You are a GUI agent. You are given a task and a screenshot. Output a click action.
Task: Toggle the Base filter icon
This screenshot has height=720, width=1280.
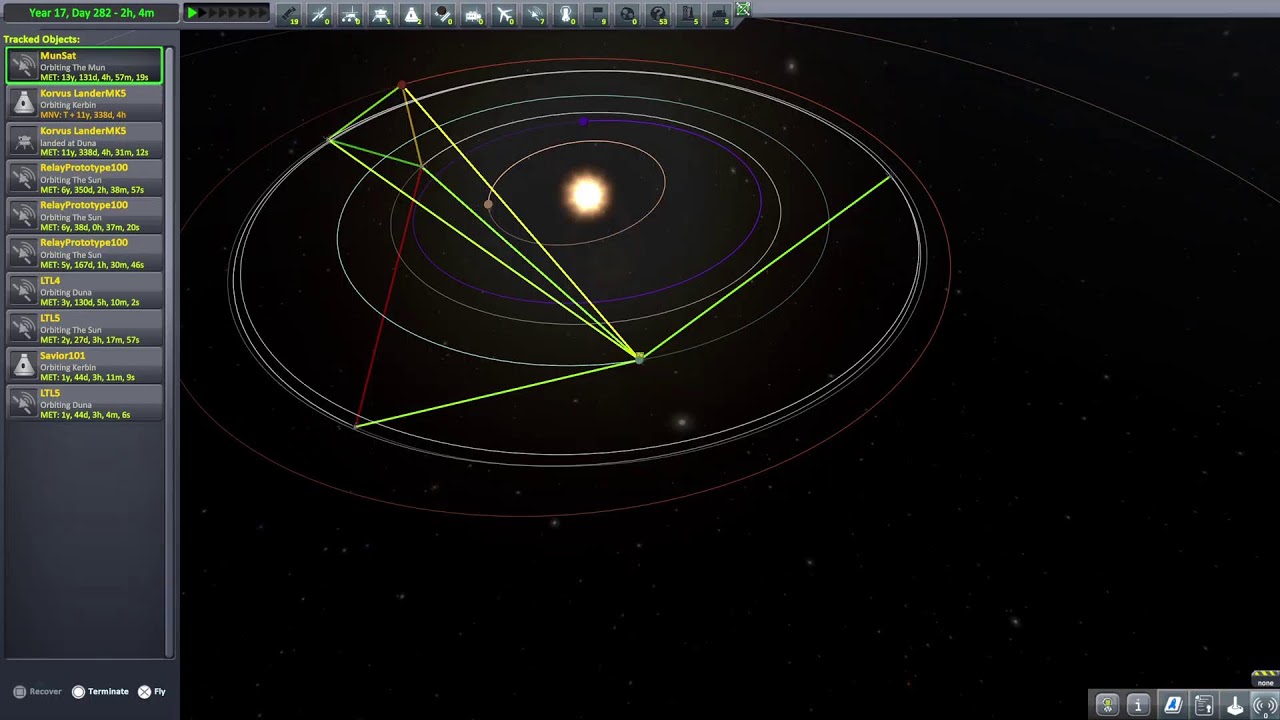[x=474, y=14]
